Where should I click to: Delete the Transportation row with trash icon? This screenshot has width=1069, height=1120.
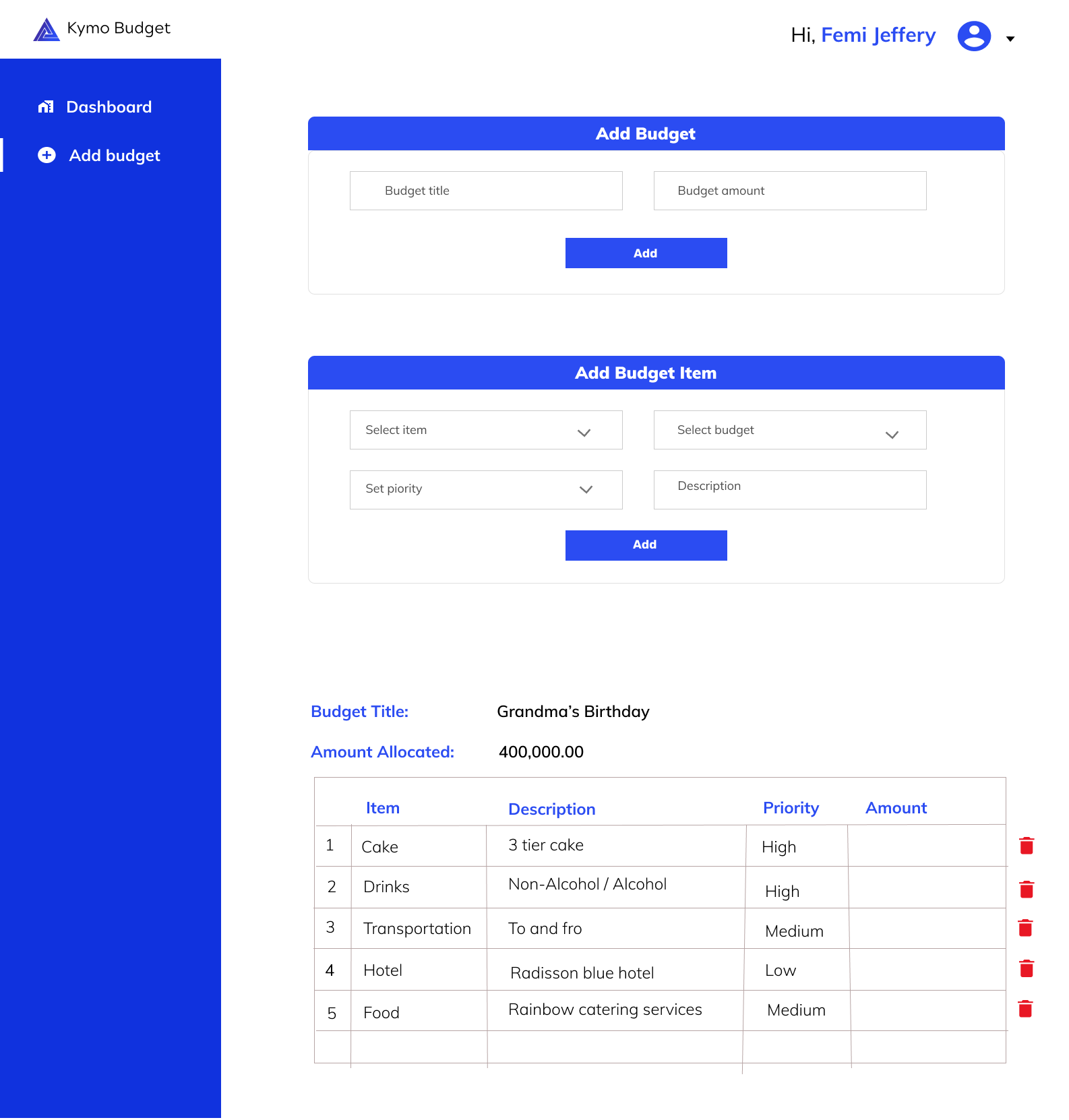[x=1025, y=928]
